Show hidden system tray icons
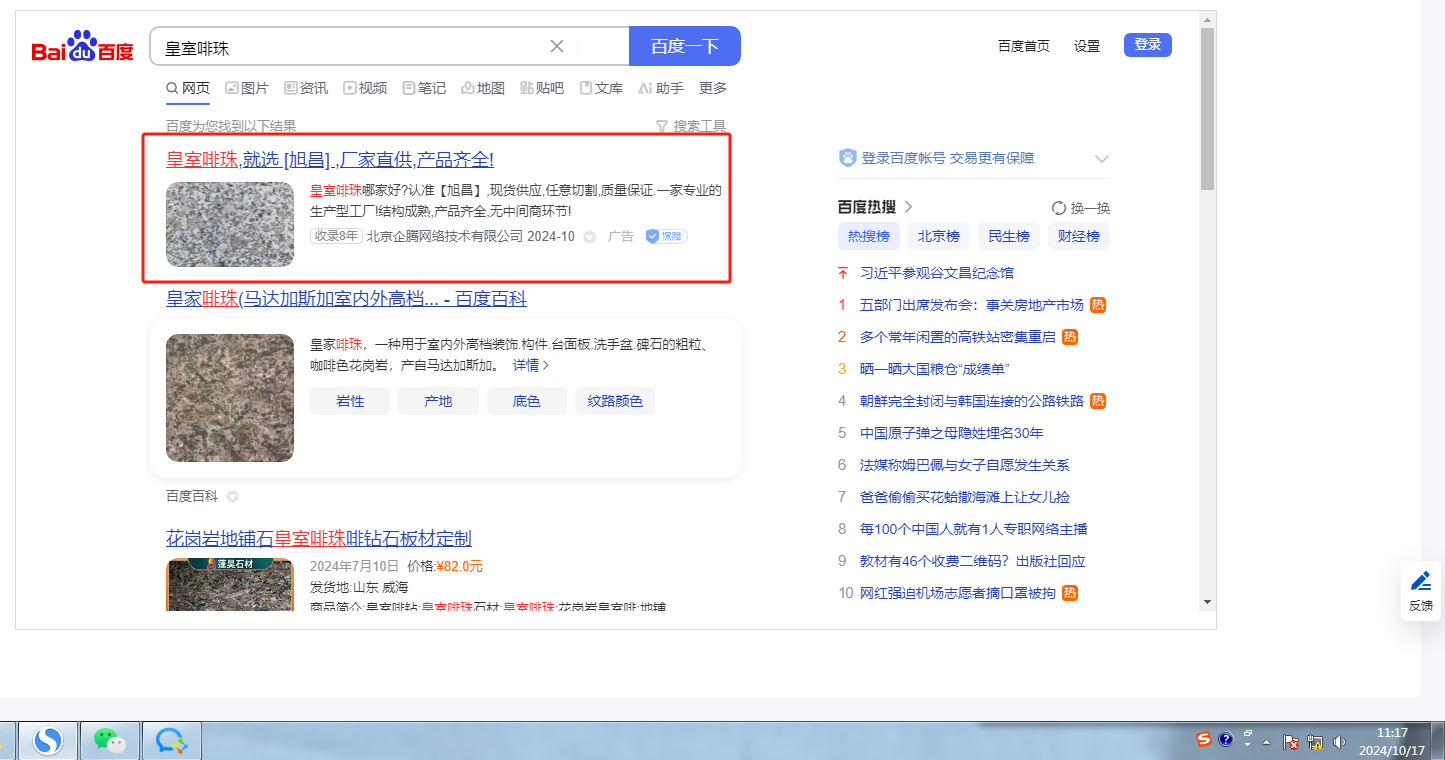 point(1267,742)
